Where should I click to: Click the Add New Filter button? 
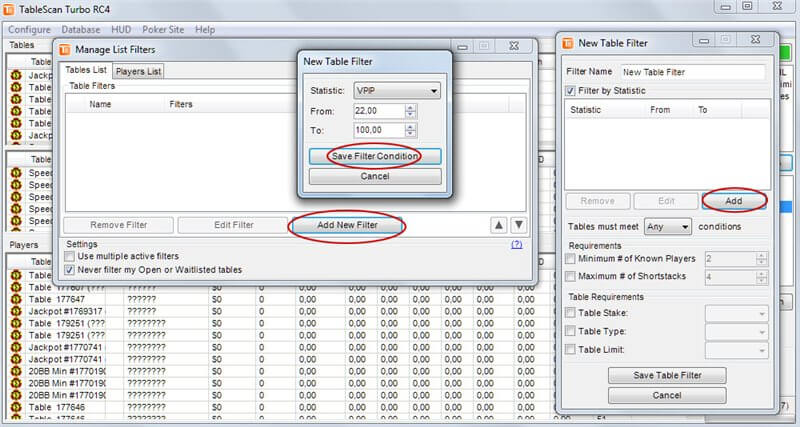(345, 226)
